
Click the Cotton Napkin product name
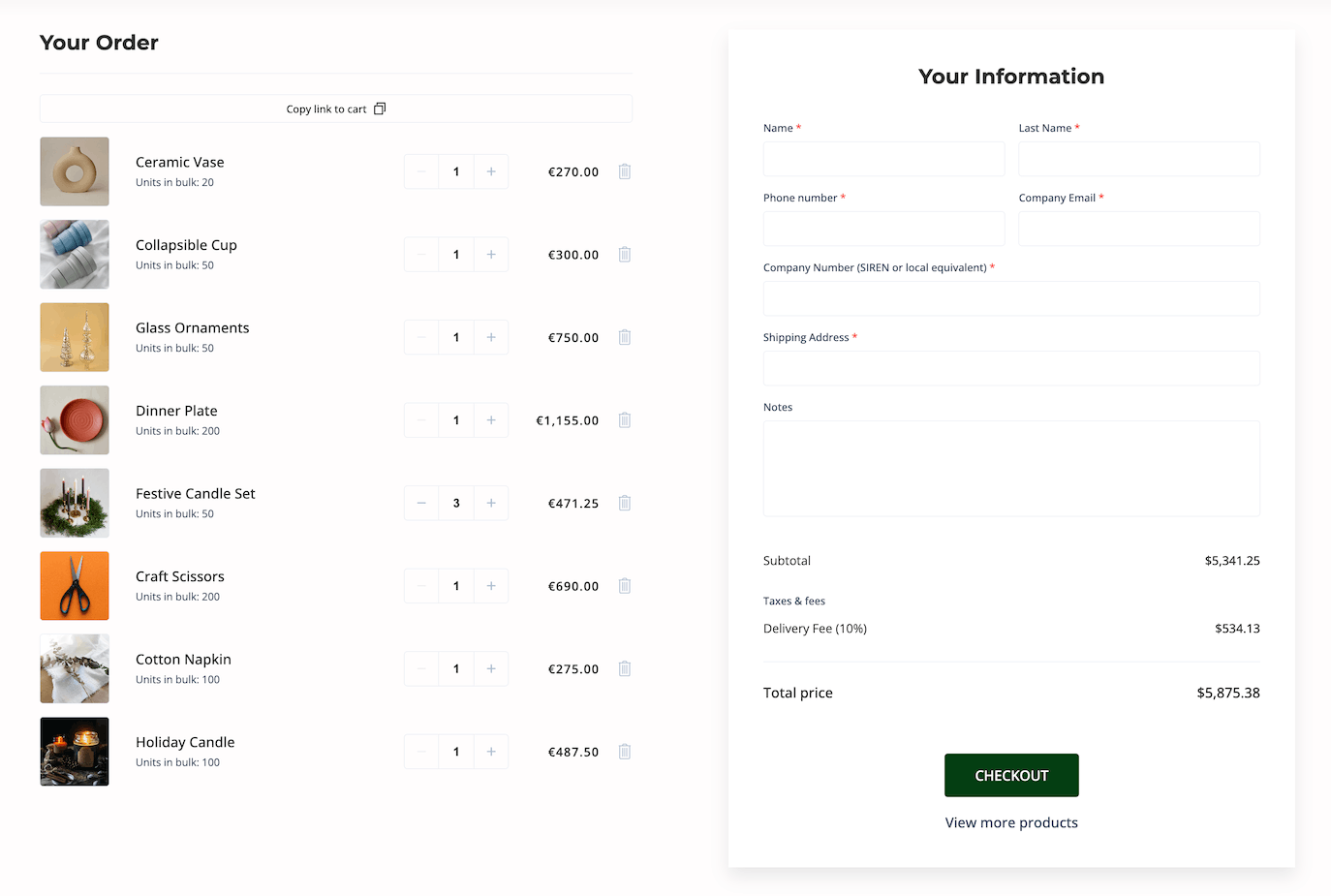point(183,659)
